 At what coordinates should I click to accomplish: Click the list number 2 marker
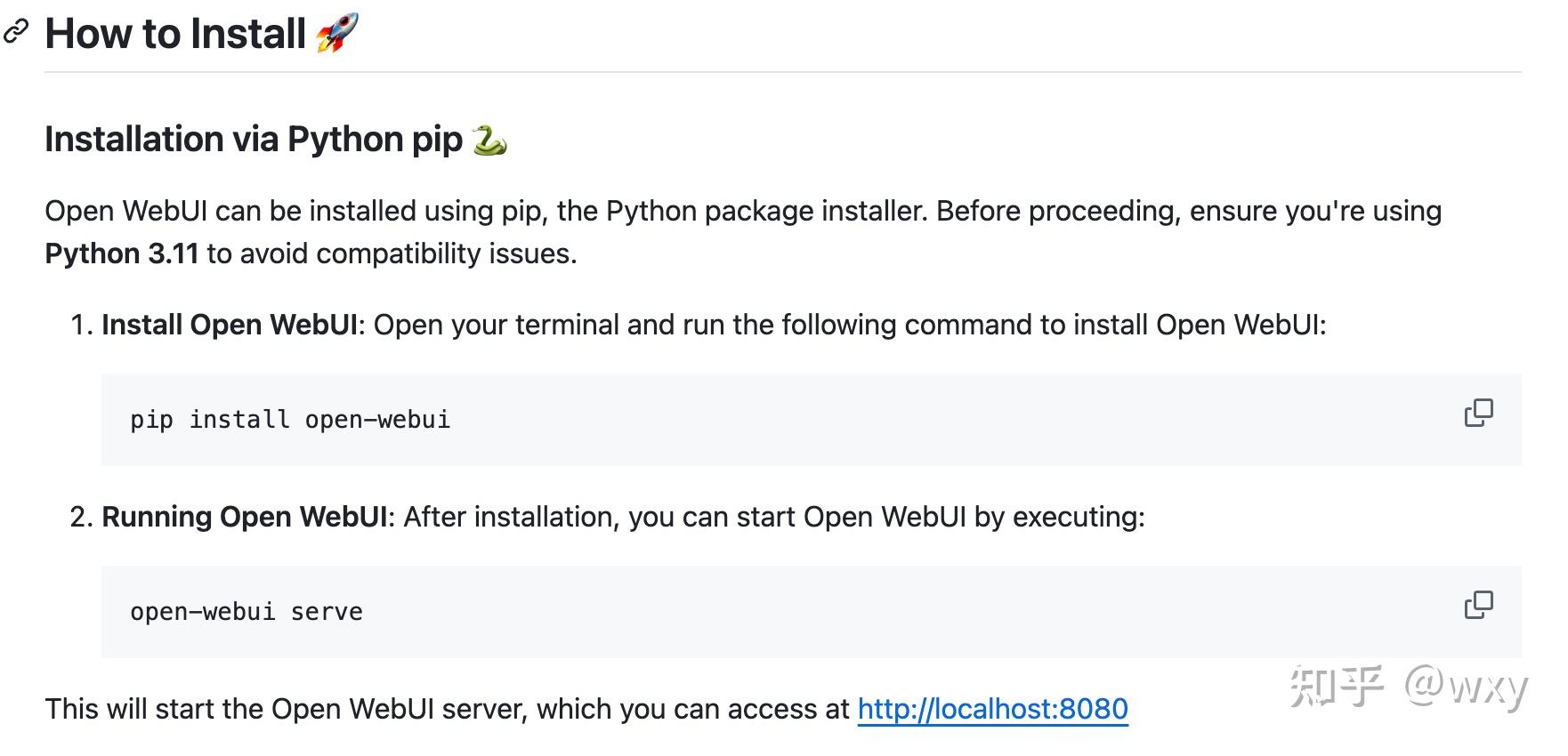pyautogui.click(x=80, y=518)
